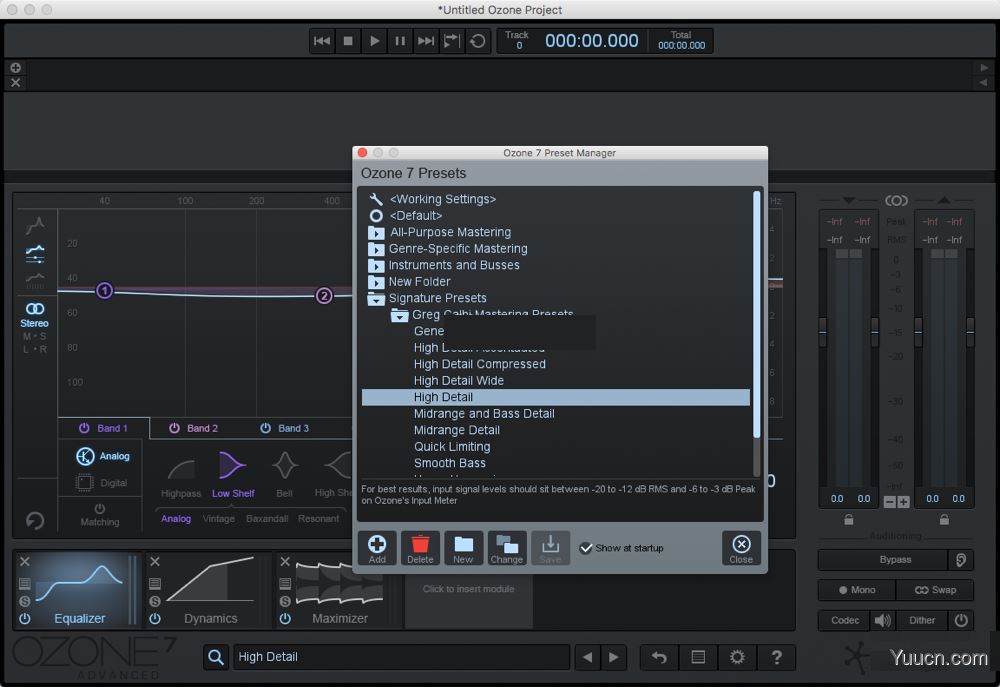Open preset search magnifier
Screen dimensions: 1000x687
216,657
